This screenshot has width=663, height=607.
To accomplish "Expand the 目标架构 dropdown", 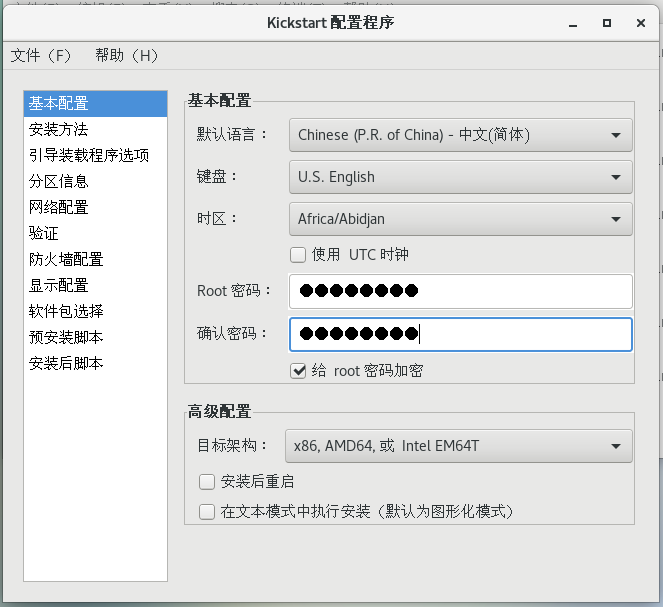I will click(x=459, y=446).
